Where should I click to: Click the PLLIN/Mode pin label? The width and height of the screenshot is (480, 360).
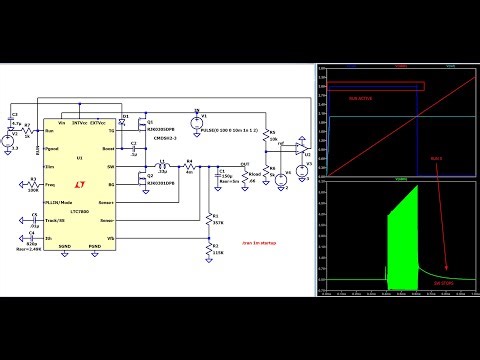[x=58, y=202]
